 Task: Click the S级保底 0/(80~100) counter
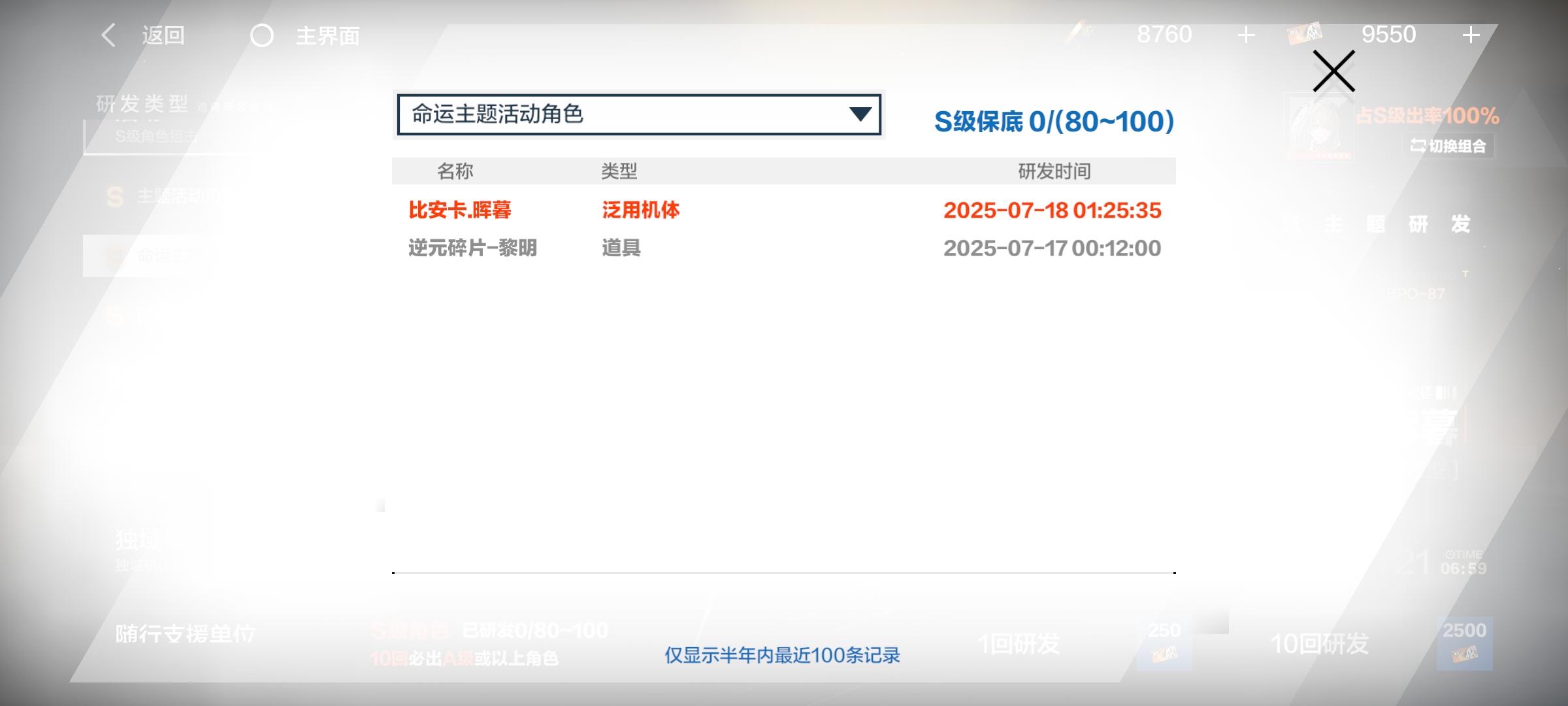click(x=1054, y=122)
